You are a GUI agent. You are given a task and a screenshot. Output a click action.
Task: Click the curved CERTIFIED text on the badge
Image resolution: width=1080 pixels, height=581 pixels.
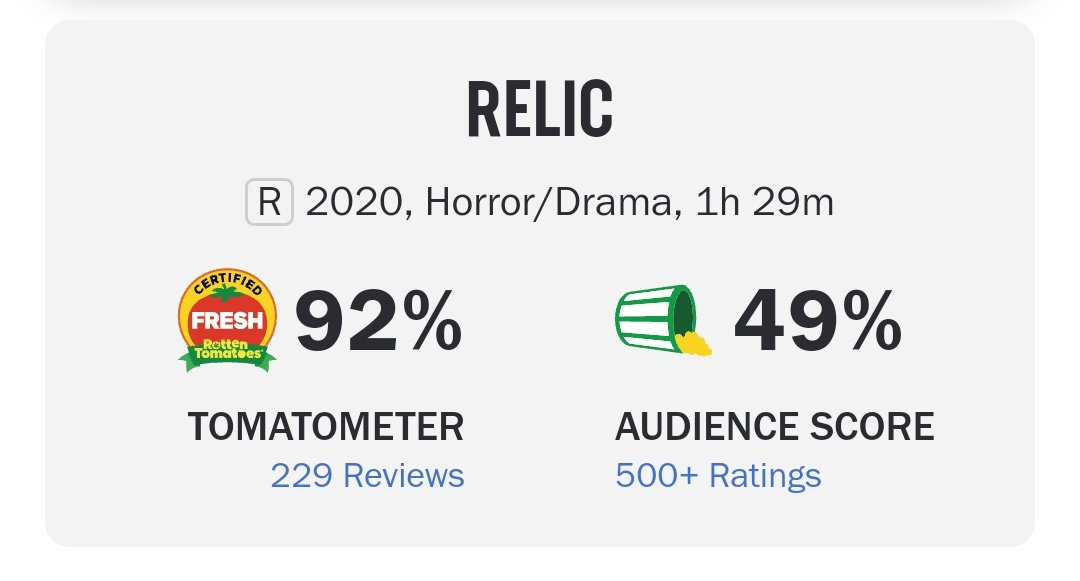[227, 282]
